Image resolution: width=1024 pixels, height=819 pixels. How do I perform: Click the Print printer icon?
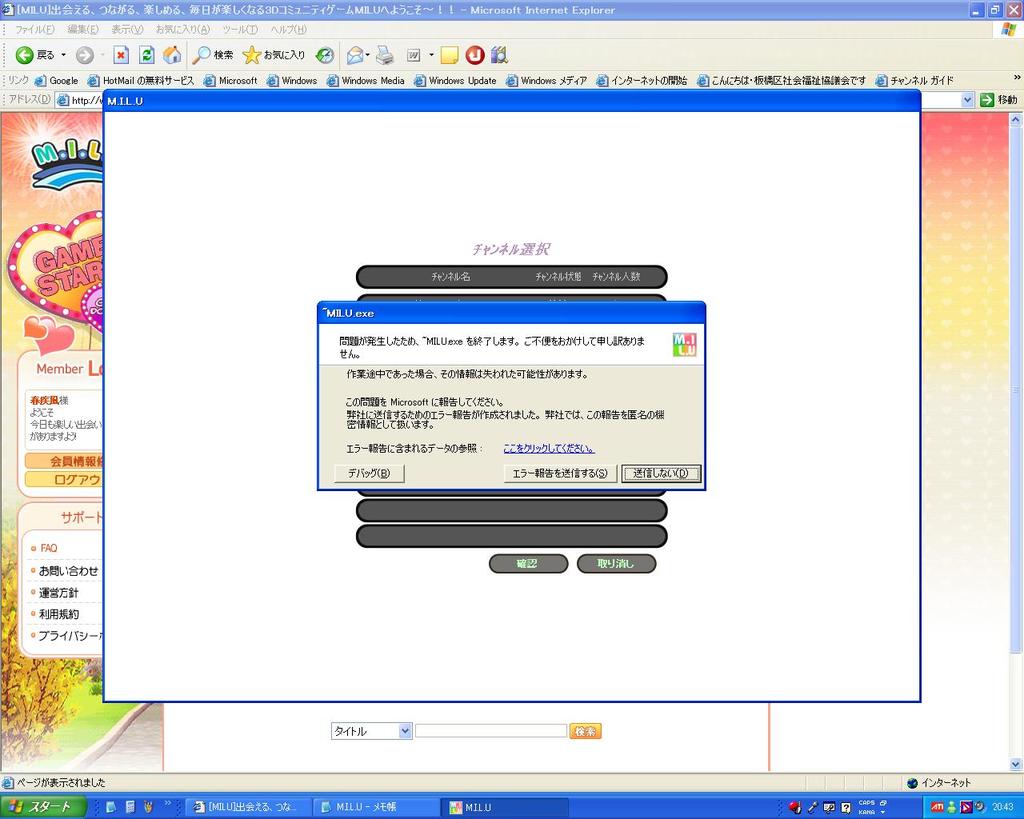[x=384, y=55]
